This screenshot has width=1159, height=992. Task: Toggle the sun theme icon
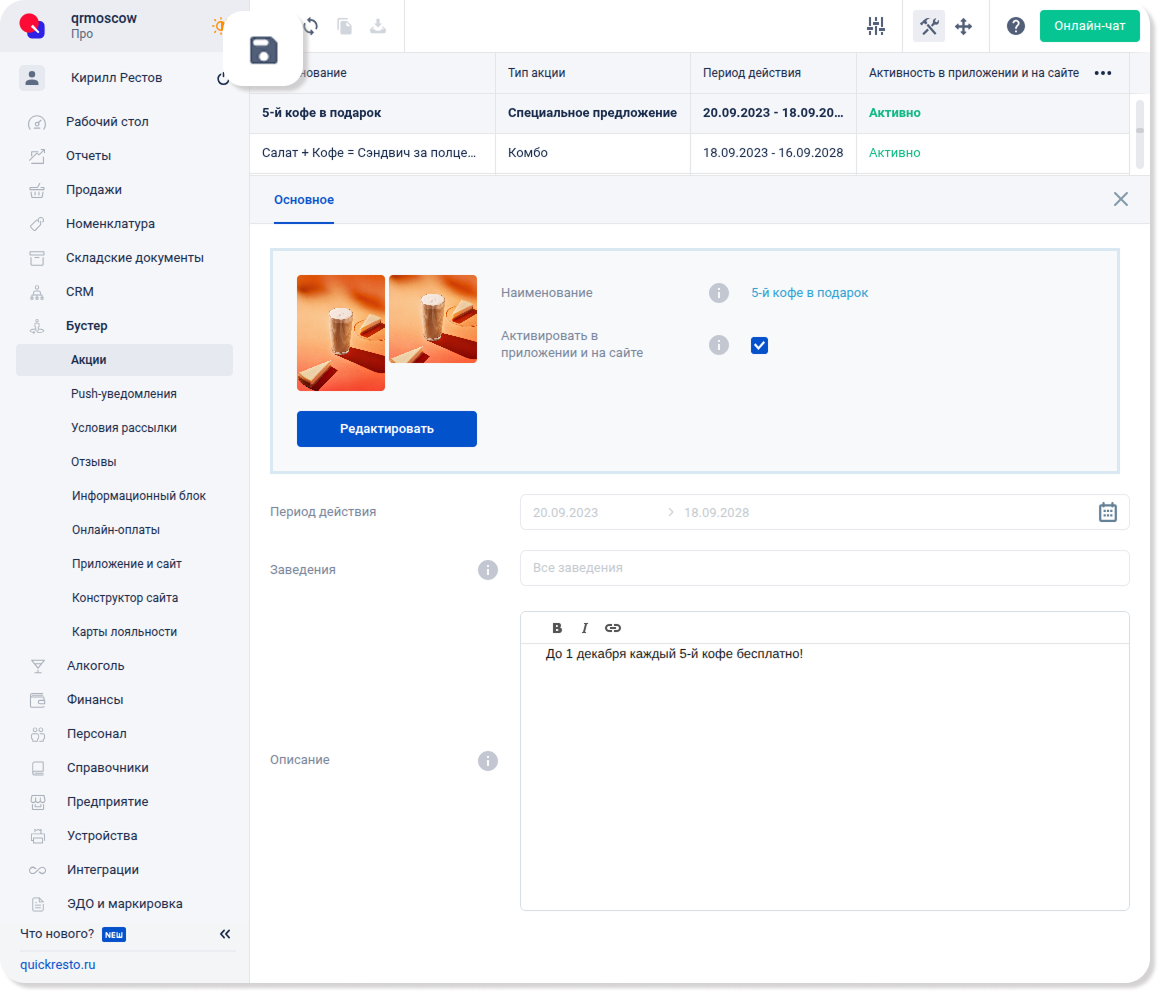click(x=218, y=26)
